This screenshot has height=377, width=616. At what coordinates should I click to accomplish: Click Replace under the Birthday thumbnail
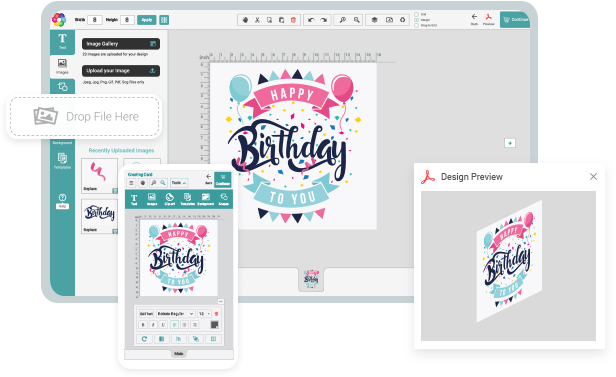pos(90,230)
